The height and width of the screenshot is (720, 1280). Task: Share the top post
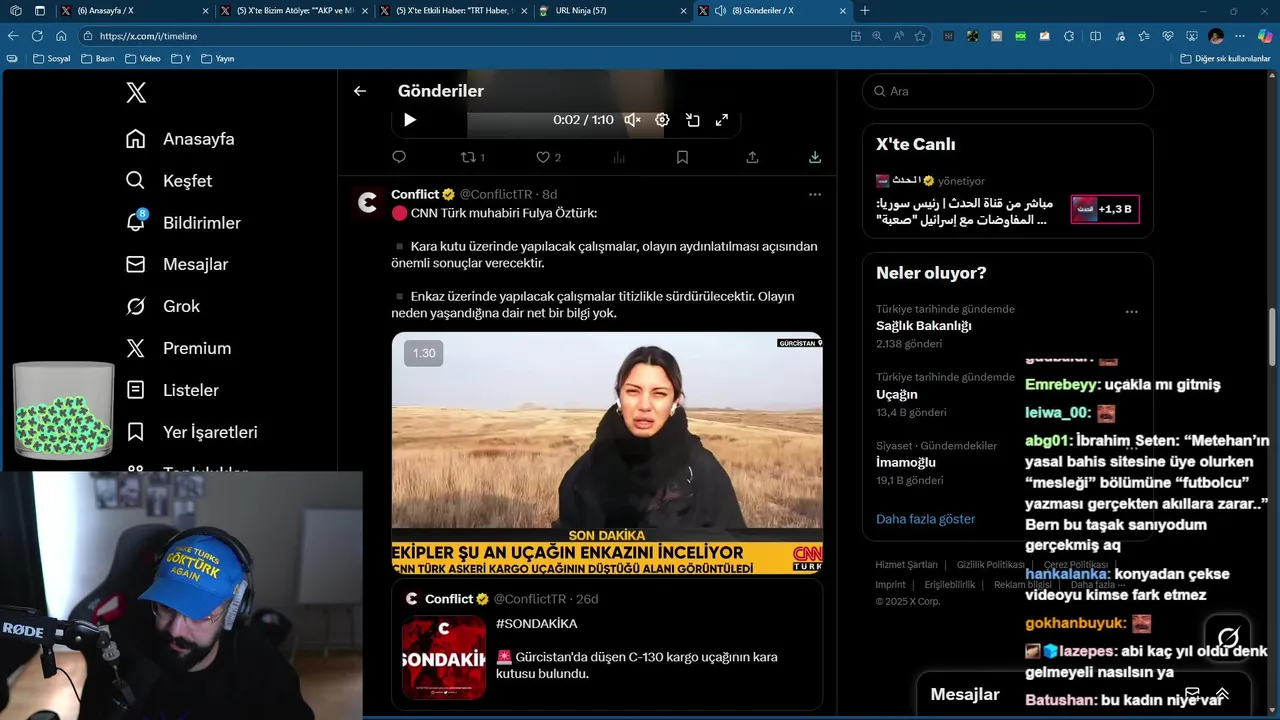point(752,157)
